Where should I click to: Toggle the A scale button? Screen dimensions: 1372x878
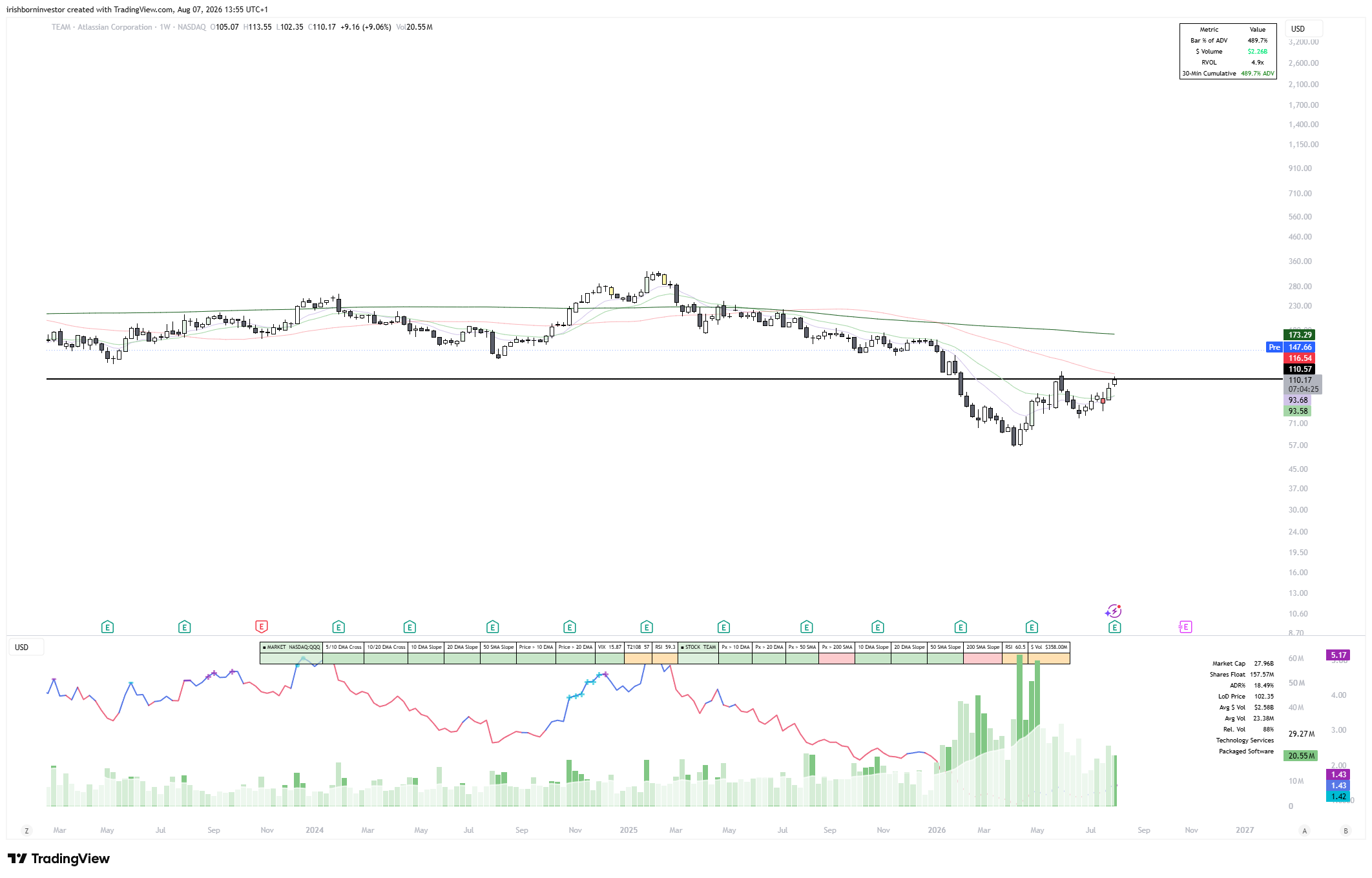pyautogui.click(x=1304, y=830)
